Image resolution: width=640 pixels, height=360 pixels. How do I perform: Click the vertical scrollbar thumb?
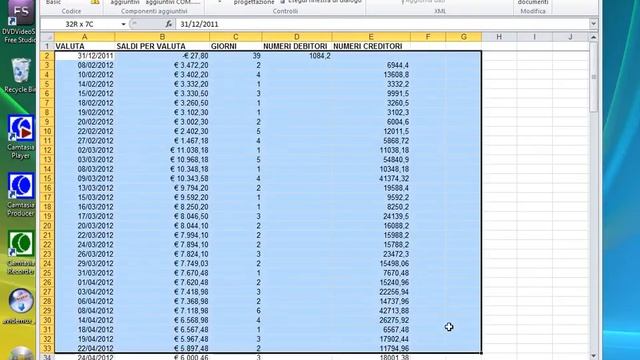pos(593,77)
